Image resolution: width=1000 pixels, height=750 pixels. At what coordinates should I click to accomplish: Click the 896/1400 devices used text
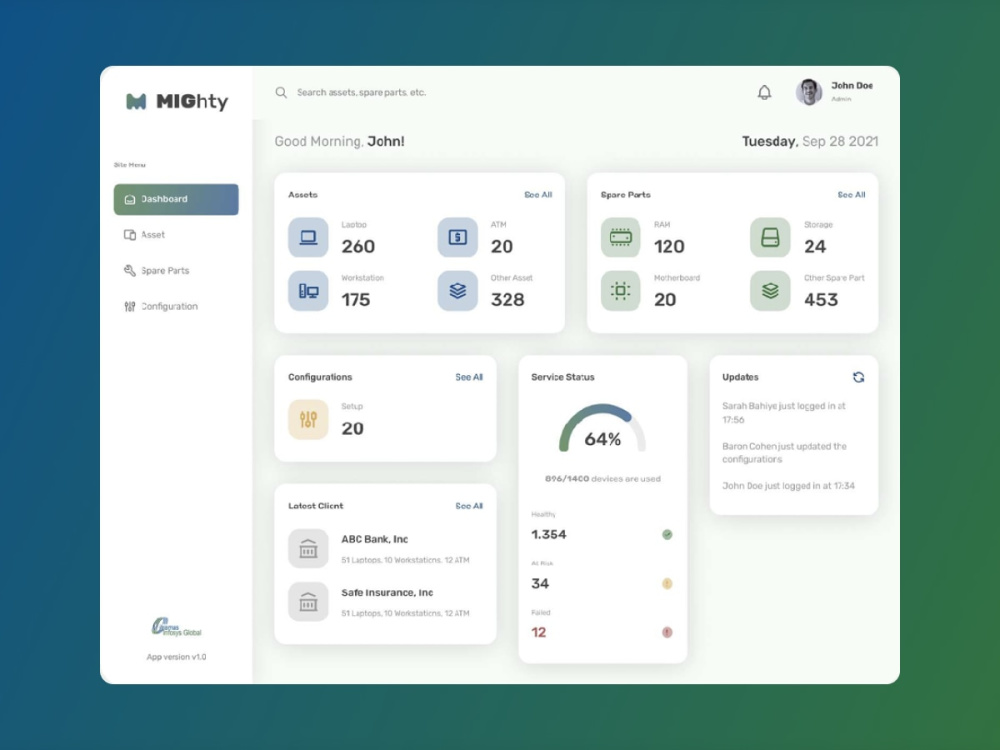pyautogui.click(x=603, y=479)
